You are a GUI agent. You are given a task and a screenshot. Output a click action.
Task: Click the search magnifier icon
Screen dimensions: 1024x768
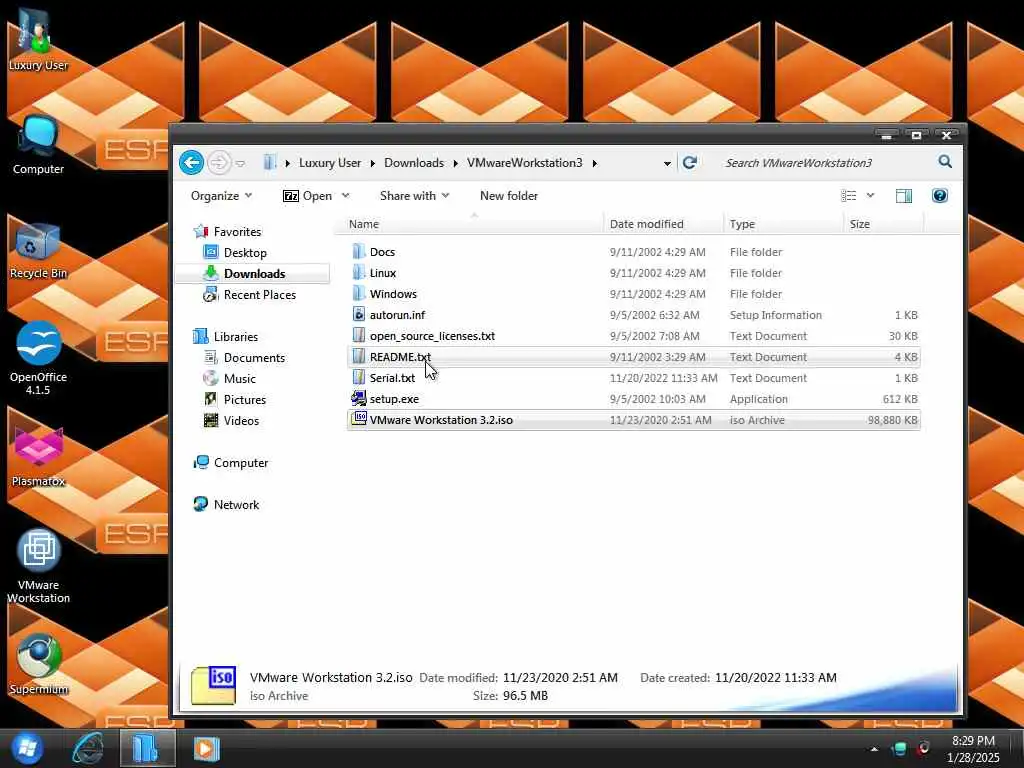[945, 162]
